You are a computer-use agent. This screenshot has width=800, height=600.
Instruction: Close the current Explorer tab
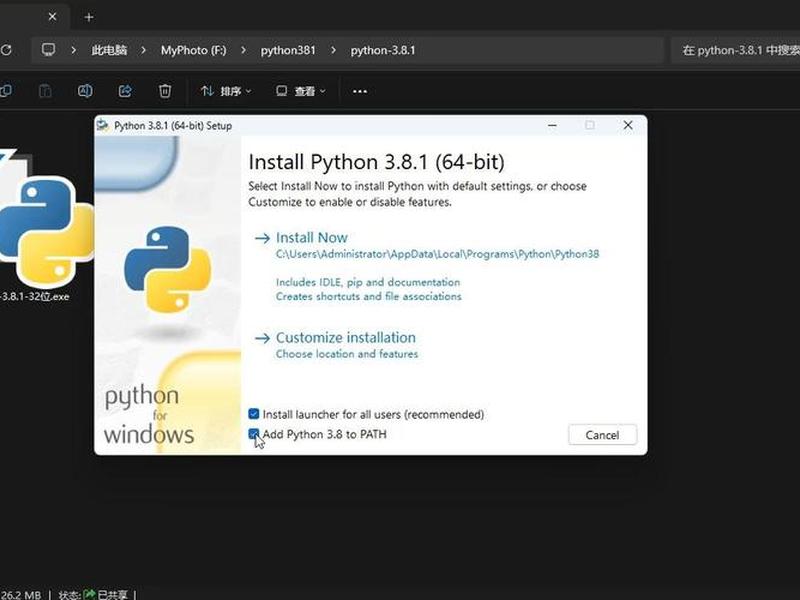[52, 17]
